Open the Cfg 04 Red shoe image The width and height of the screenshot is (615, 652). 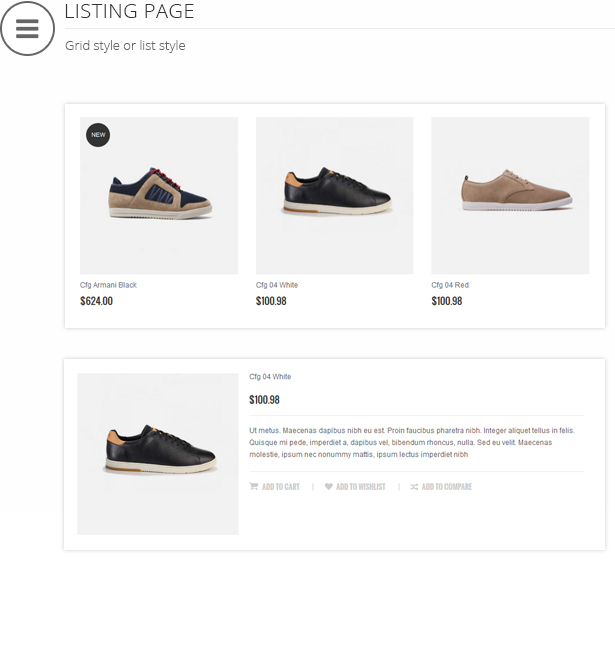[x=510, y=195]
